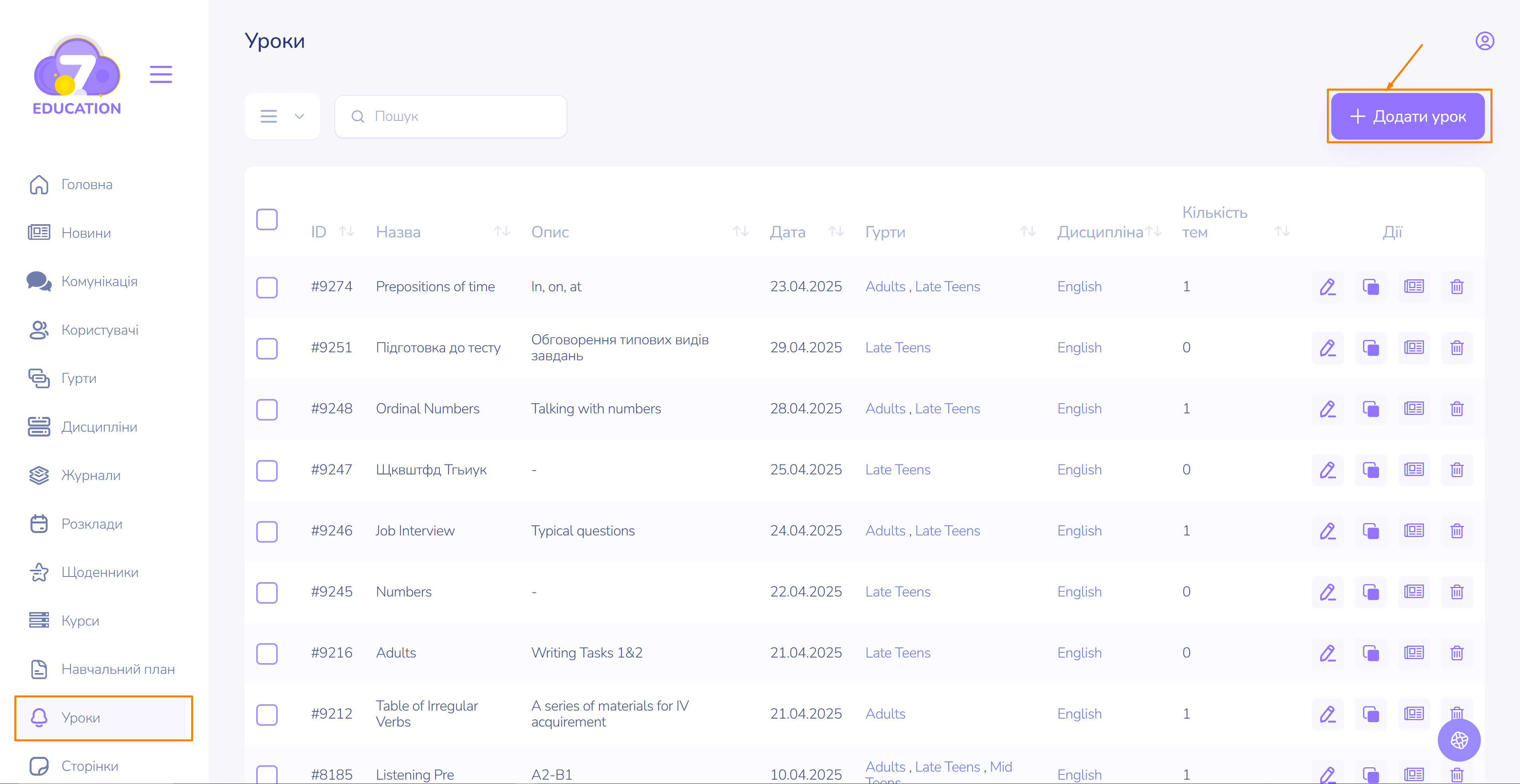Toggle the hamburger sidebar menu icon

160,74
